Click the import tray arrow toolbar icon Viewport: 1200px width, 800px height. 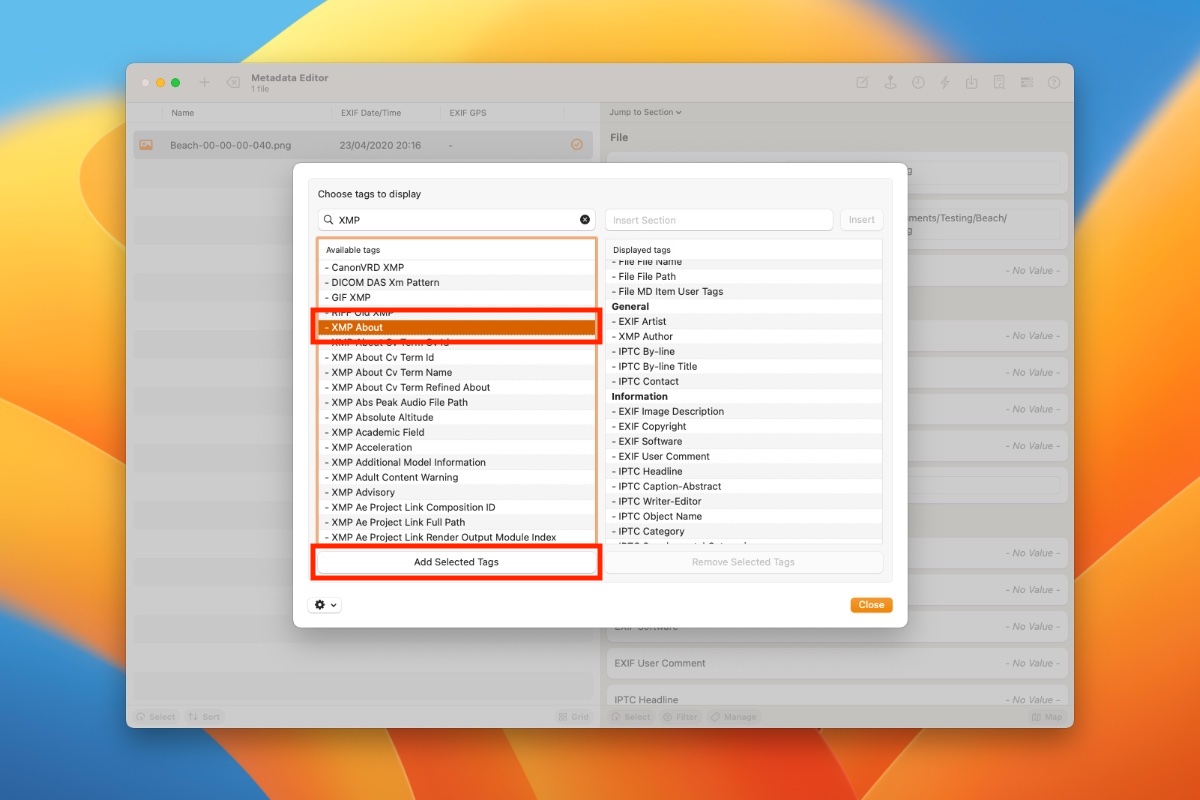971,83
